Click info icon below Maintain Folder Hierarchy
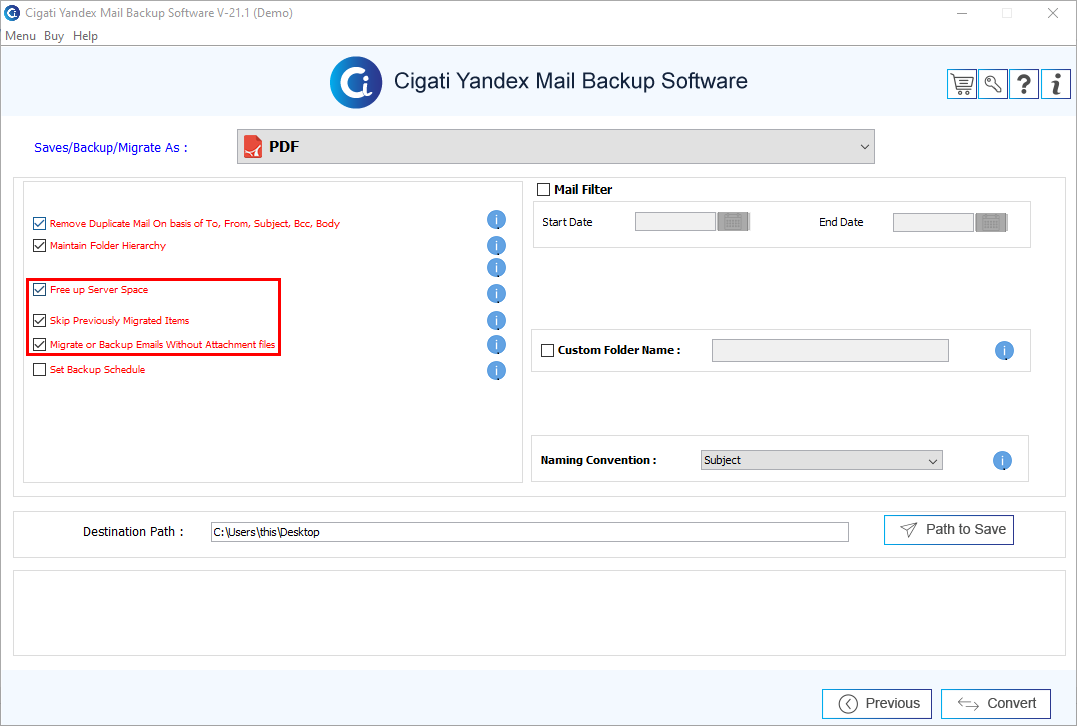Image resolution: width=1077 pixels, height=726 pixels. click(496, 267)
